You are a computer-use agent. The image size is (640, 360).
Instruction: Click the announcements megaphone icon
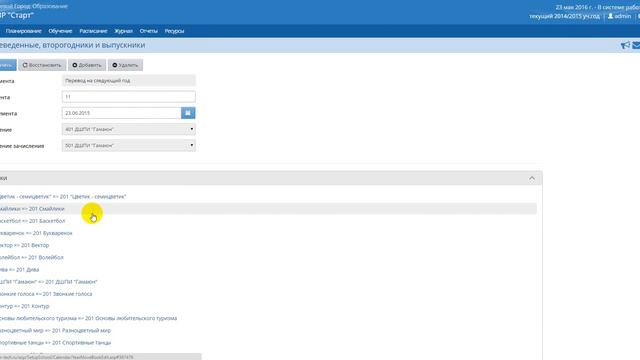click(625, 45)
